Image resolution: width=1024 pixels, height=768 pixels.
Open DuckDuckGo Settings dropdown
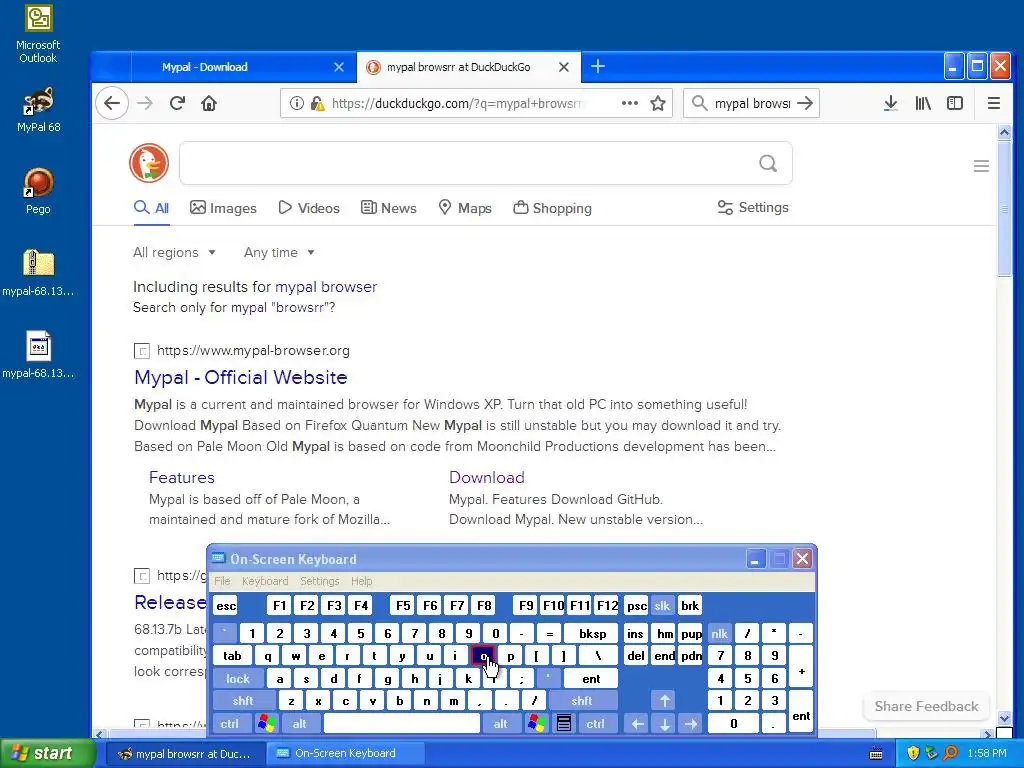753,208
